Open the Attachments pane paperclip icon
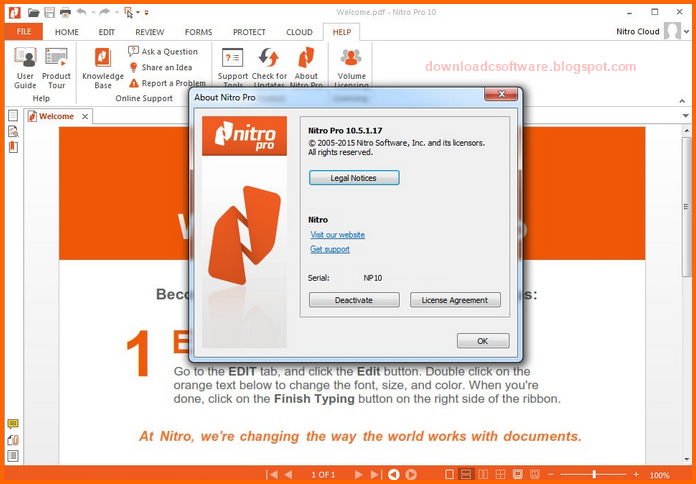Viewport: 696px width, 484px height. point(13,440)
